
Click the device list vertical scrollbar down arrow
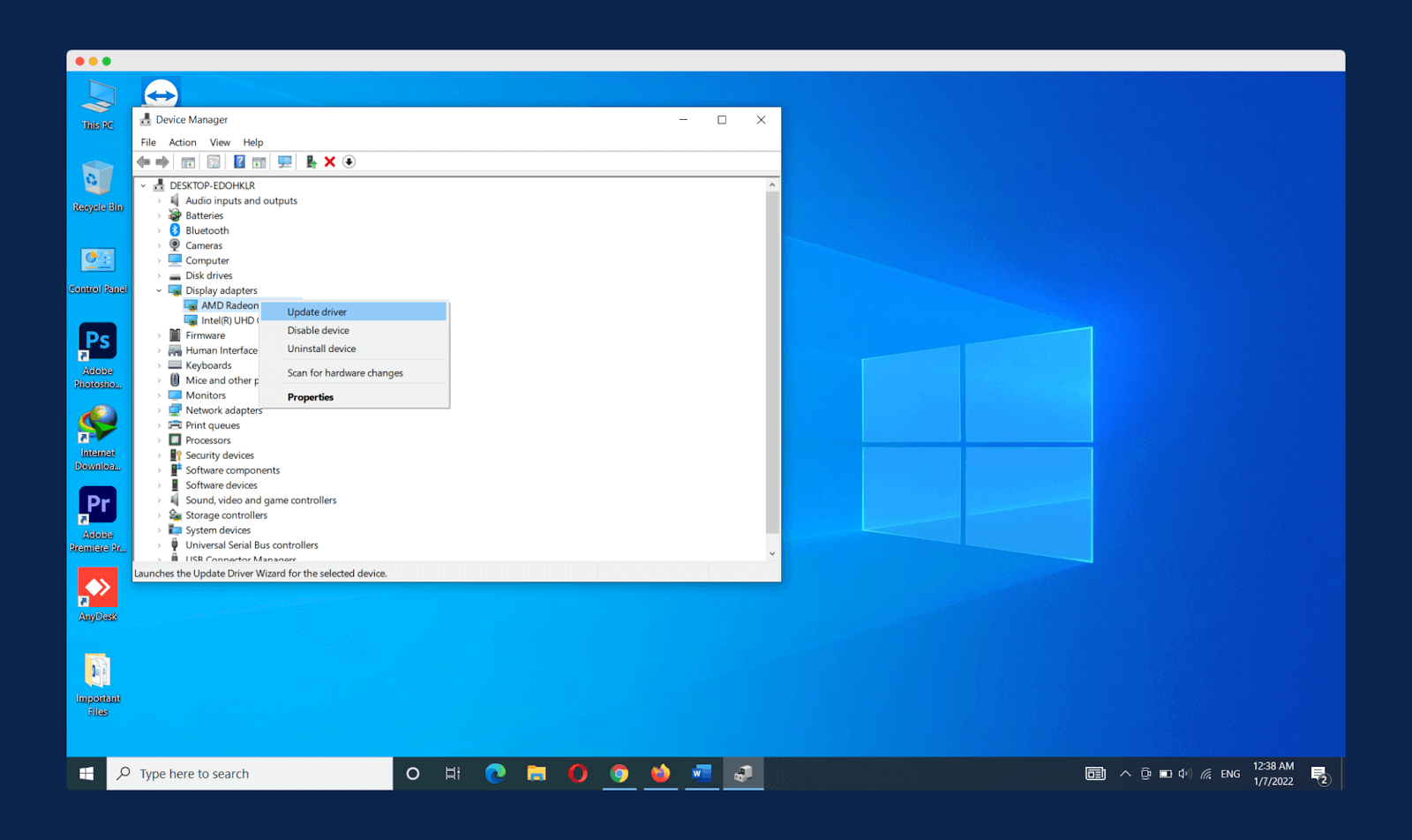point(772,553)
